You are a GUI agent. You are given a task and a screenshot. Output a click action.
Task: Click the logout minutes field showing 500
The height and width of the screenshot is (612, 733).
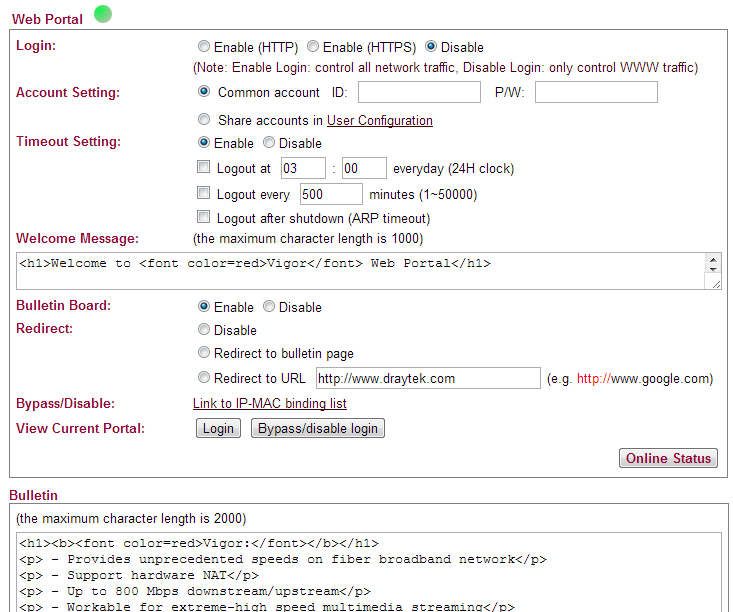331,194
